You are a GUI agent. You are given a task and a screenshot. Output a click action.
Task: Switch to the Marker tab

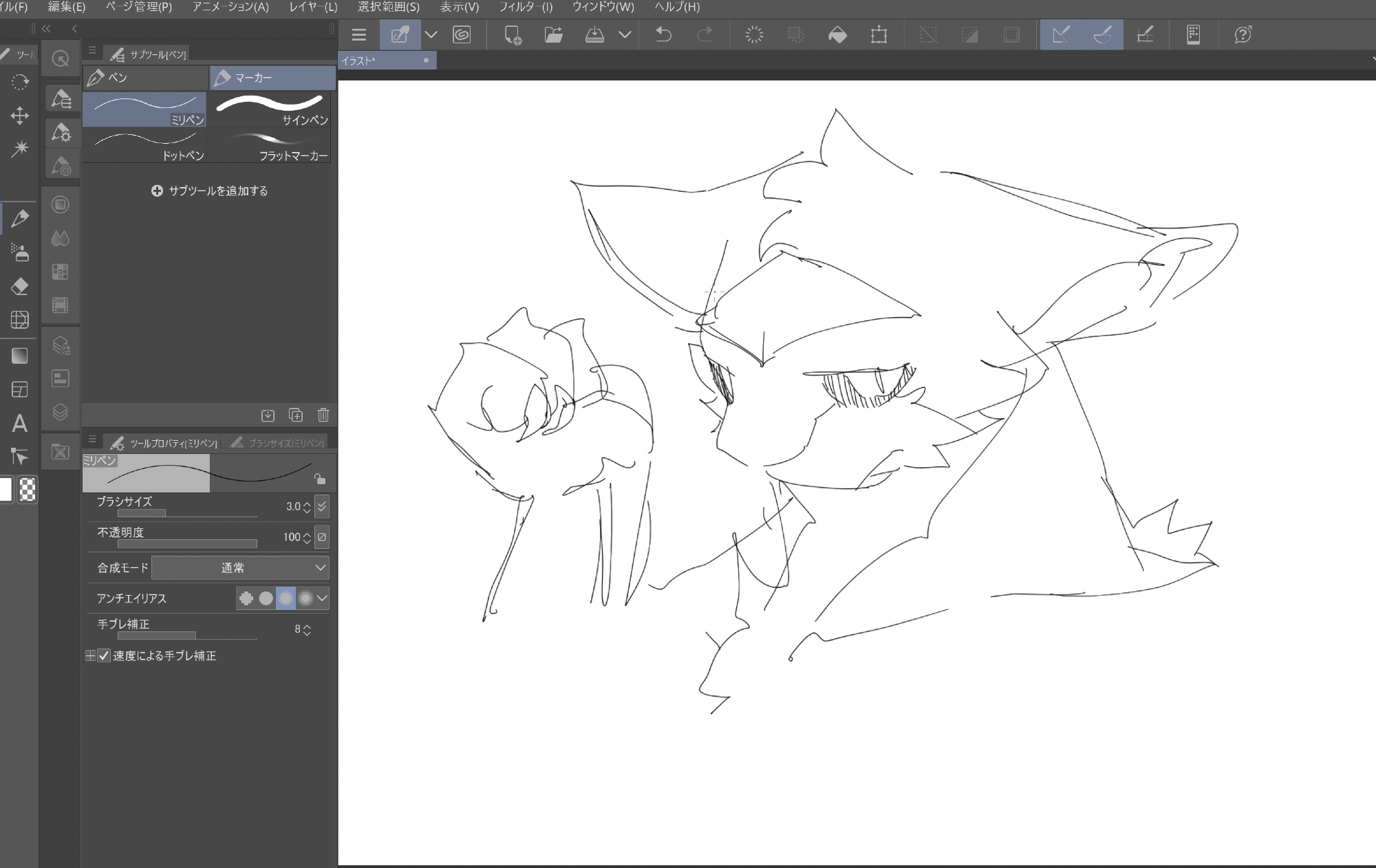point(272,78)
